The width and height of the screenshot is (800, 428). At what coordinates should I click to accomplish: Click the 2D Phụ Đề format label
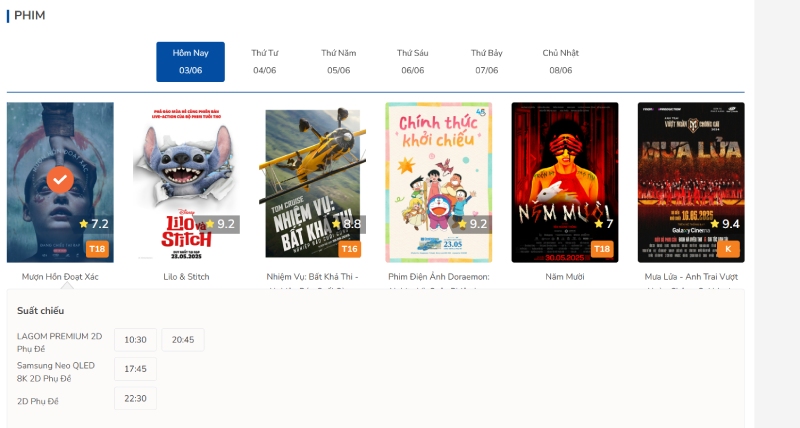[38, 401]
